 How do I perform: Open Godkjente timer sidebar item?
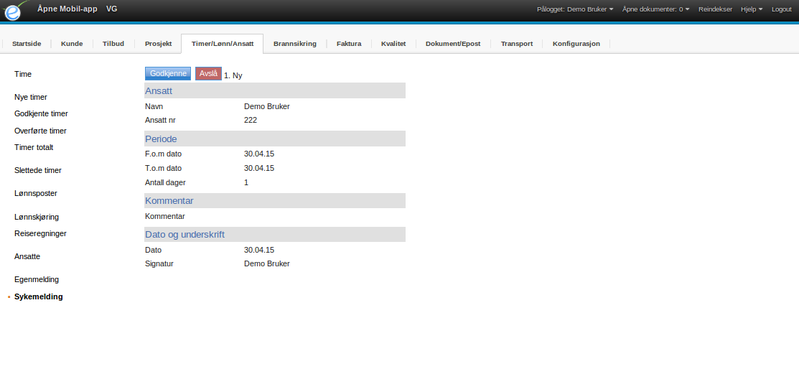[41, 114]
